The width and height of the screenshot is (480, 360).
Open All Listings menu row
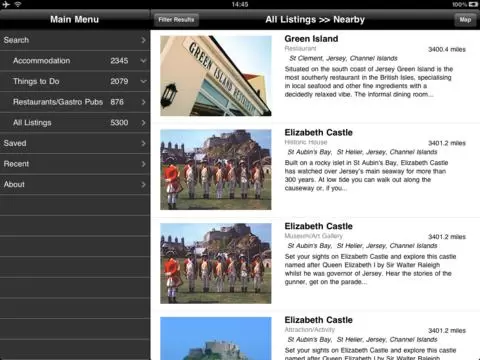tap(75, 123)
